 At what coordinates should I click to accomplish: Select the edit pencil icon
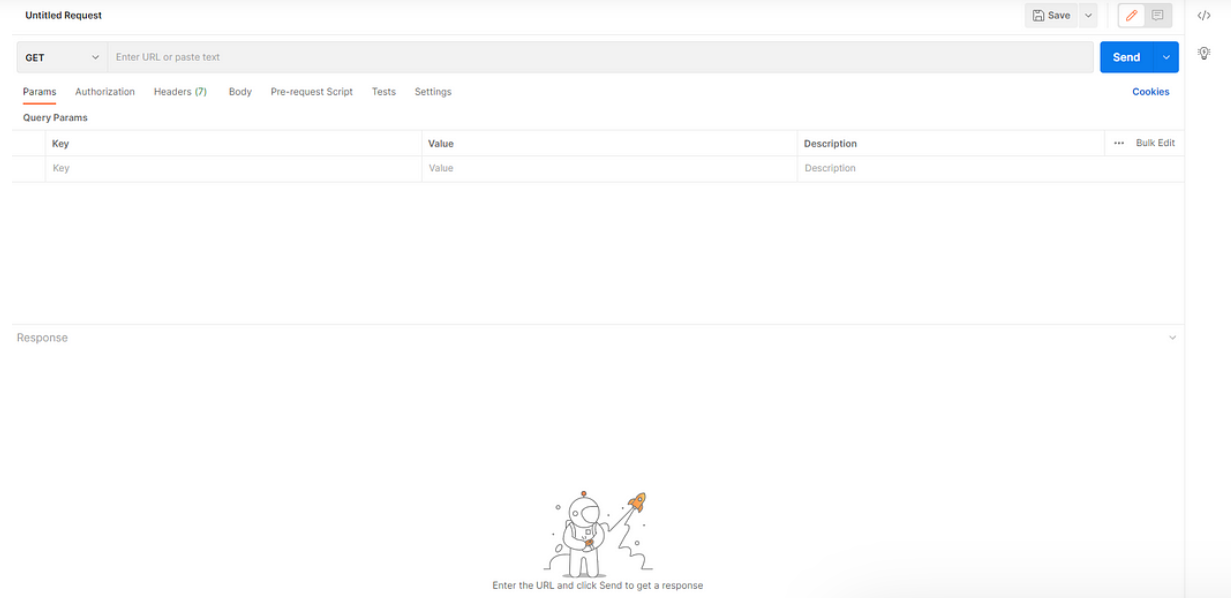[1132, 15]
